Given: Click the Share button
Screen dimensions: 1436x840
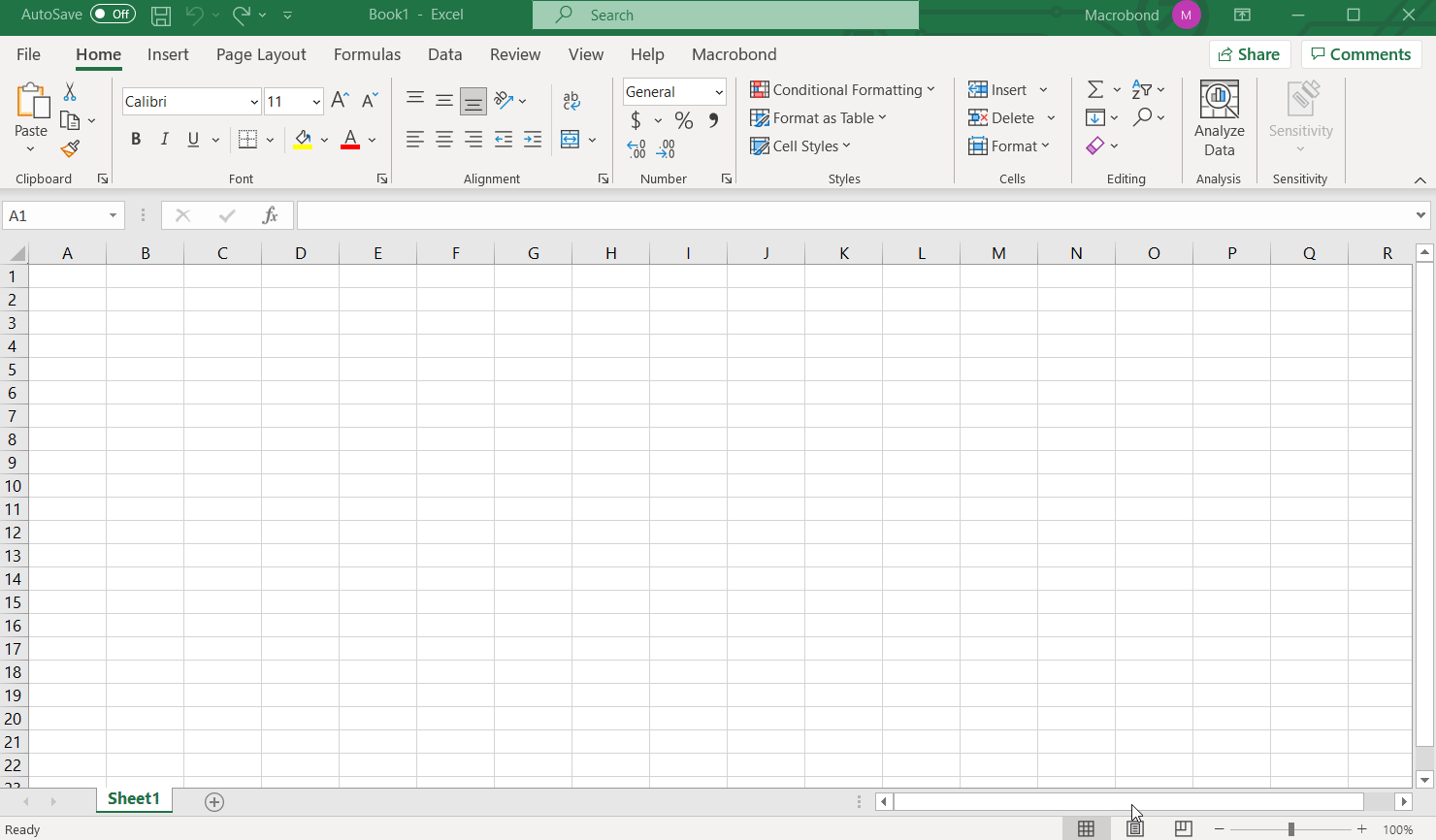Looking at the screenshot, I should [x=1250, y=54].
